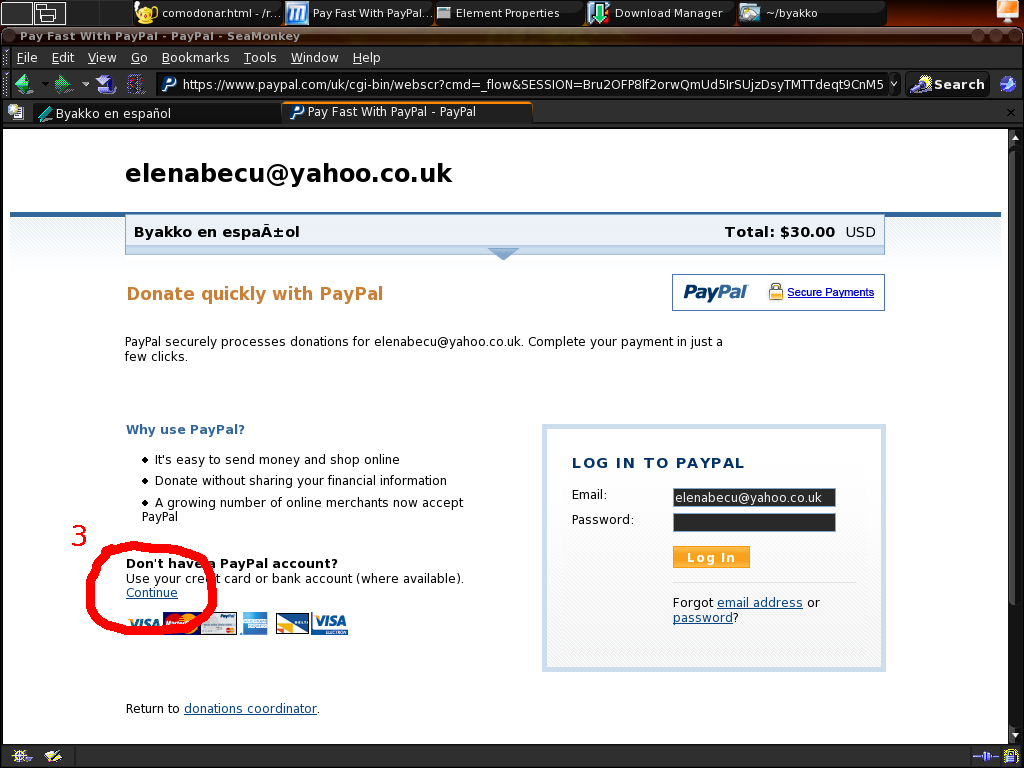This screenshot has width=1024, height=768.
Task: Focus the Password input field
Action: [754, 522]
